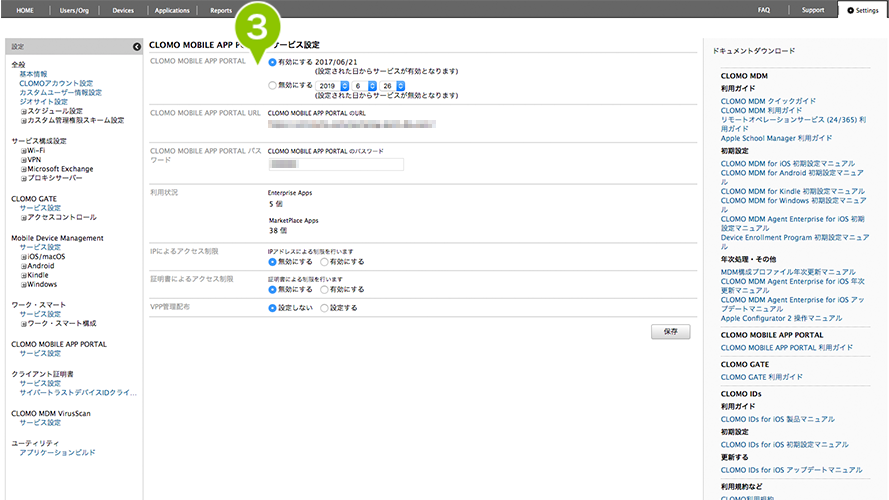Open the year dropdown showing 2019
The width and height of the screenshot is (889, 500).
pyautogui.click(x=332, y=86)
